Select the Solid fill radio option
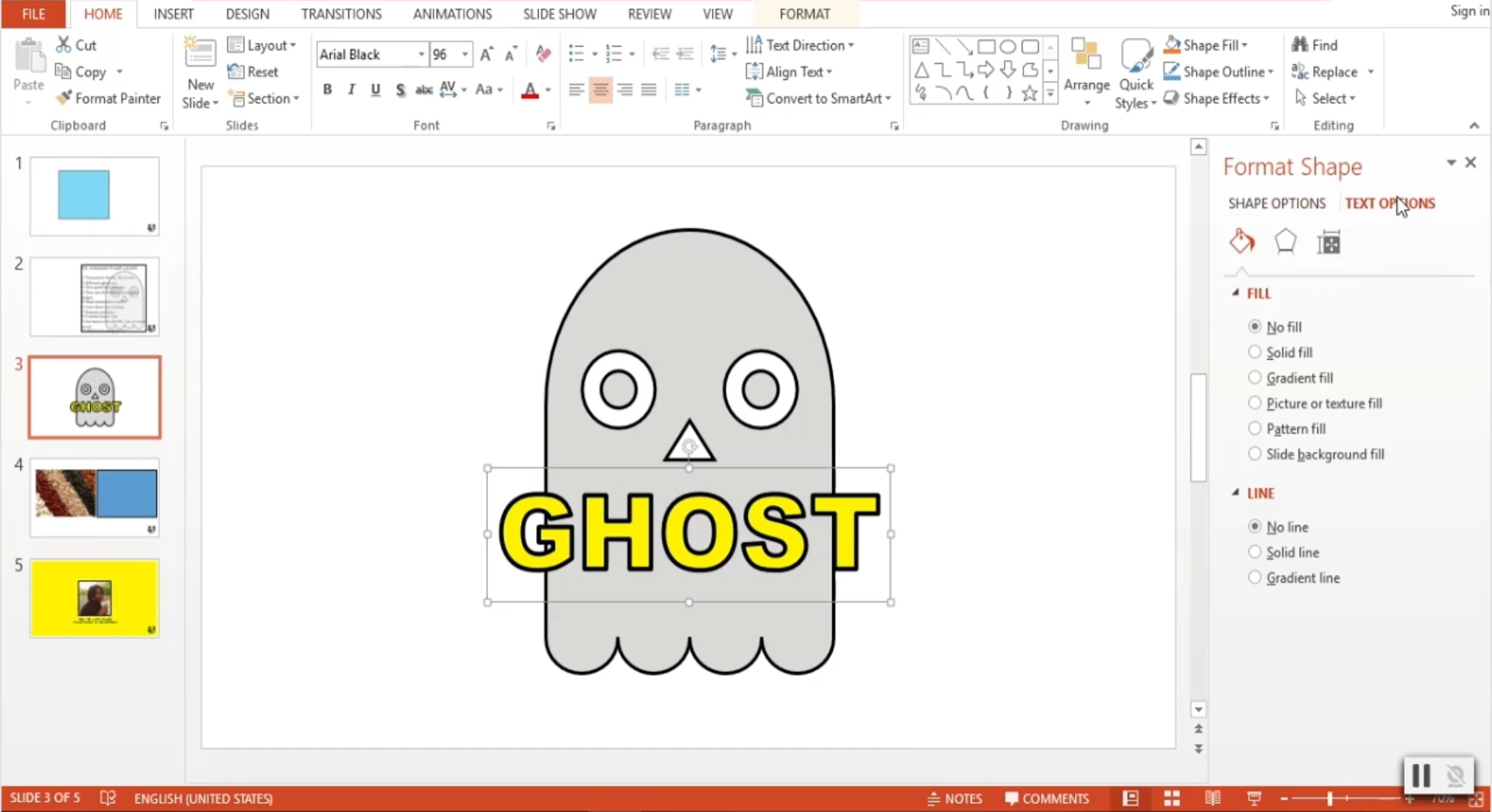Image resolution: width=1492 pixels, height=812 pixels. coord(1255,352)
